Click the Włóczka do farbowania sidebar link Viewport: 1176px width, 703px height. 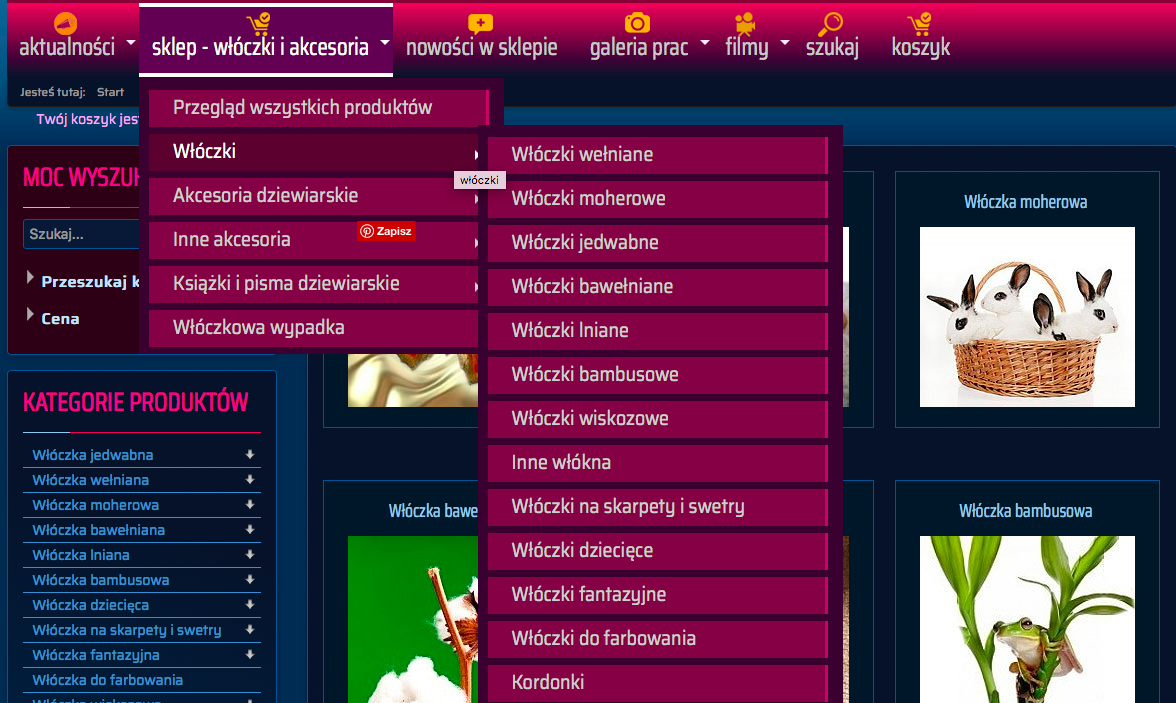tap(107, 680)
